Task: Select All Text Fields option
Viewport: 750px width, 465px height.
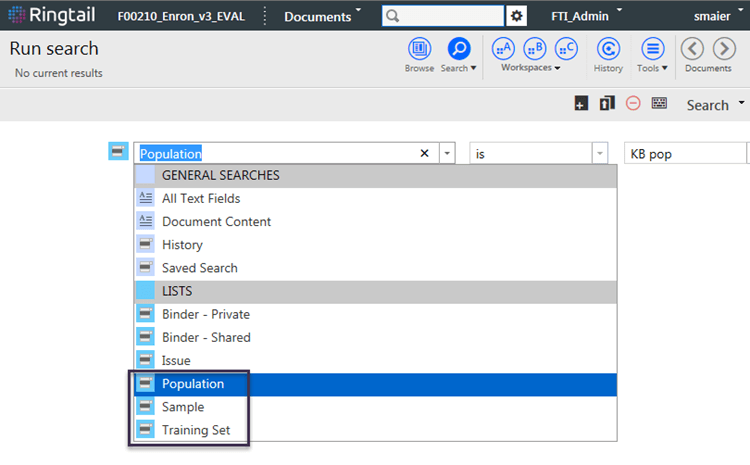Action: click(375, 198)
